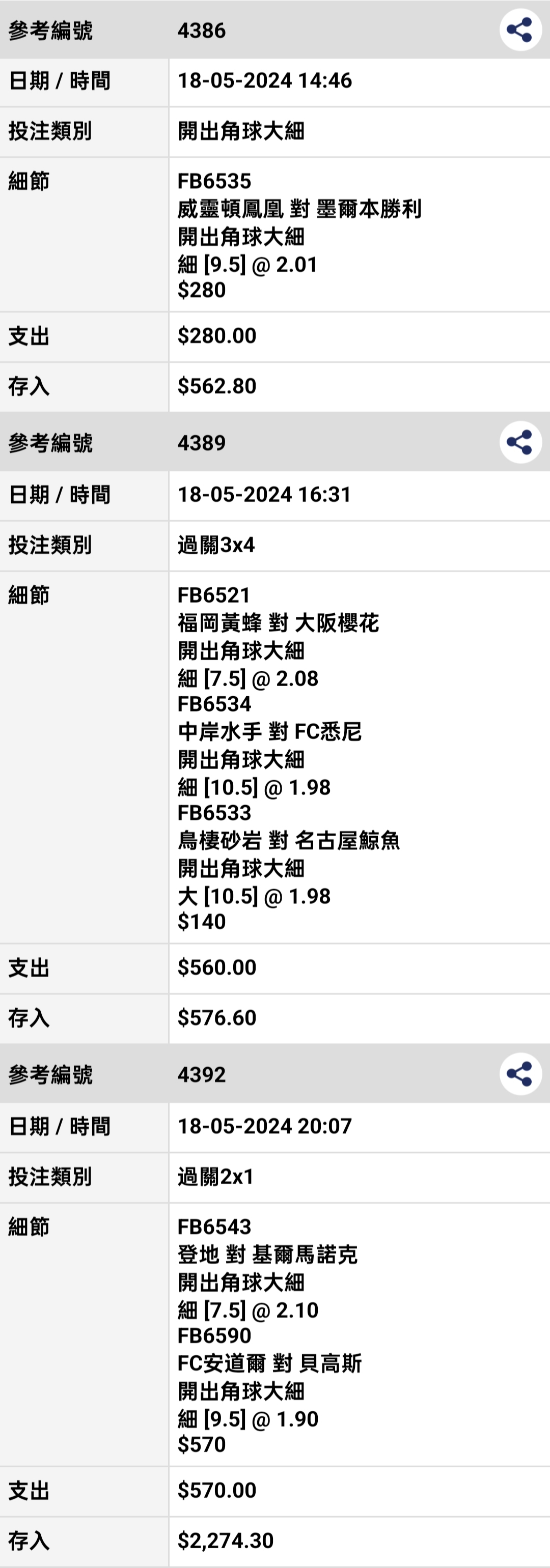Tap match code FB6521
The width and height of the screenshot is (550, 1568).
214,595
